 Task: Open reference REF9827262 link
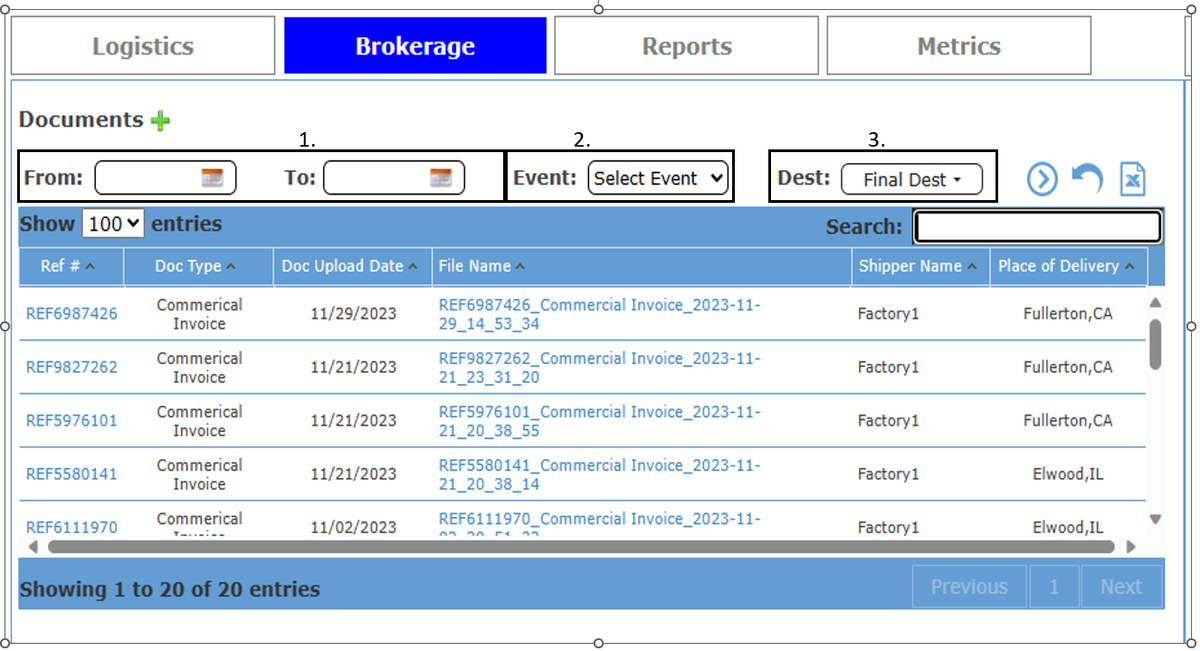pos(71,367)
